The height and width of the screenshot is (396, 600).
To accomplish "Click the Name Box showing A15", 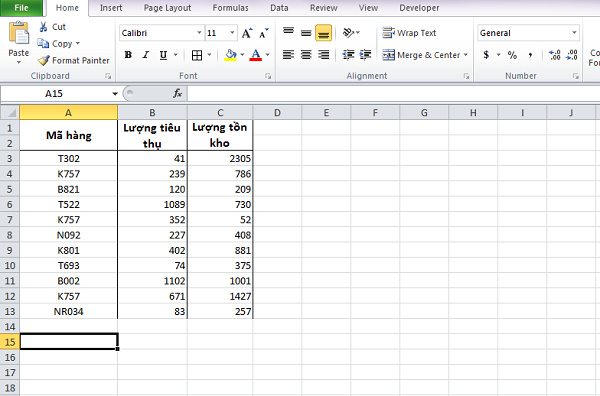I will [55, 94].
